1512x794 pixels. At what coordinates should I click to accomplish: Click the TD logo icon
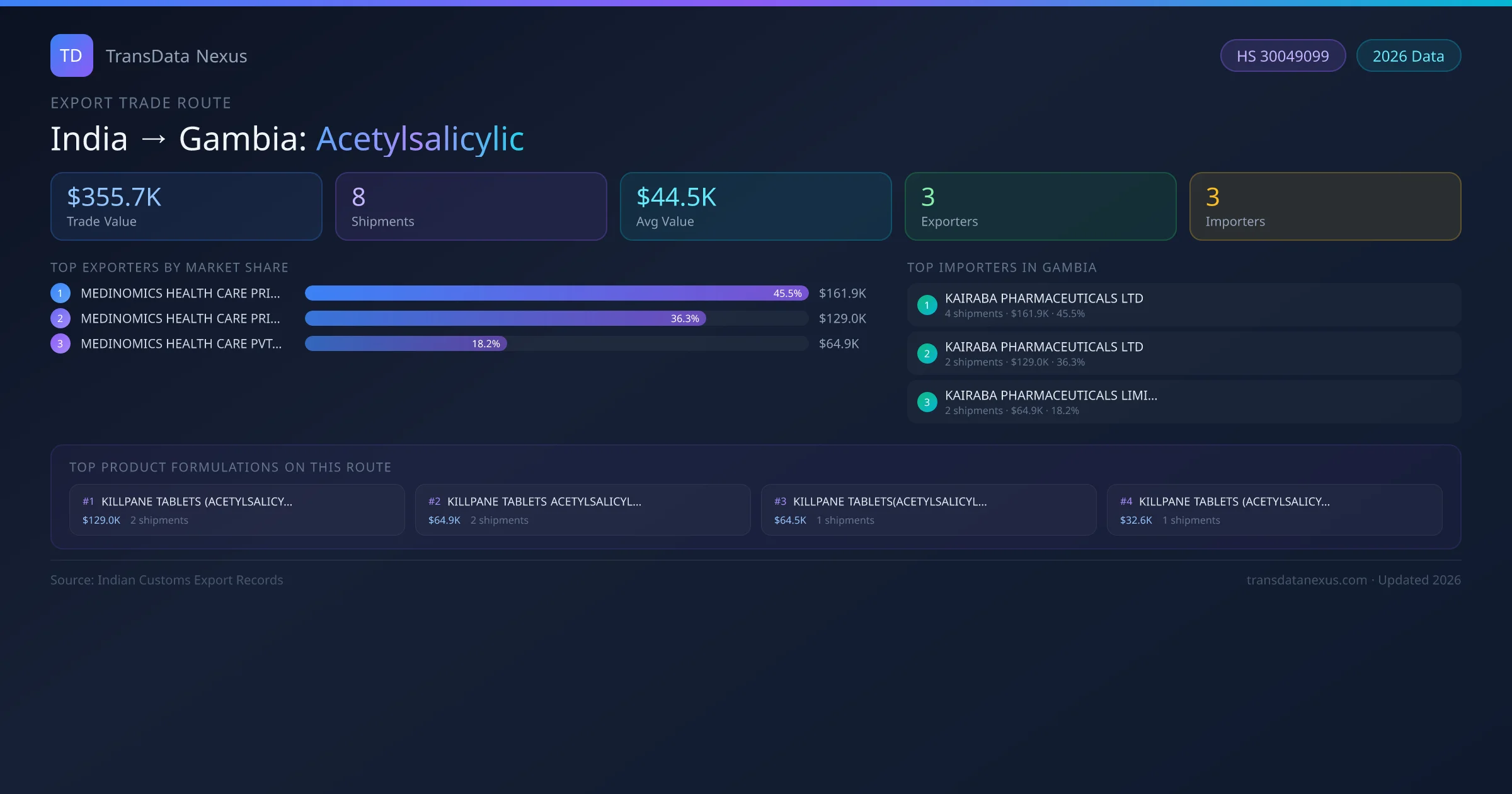point(71,55)
